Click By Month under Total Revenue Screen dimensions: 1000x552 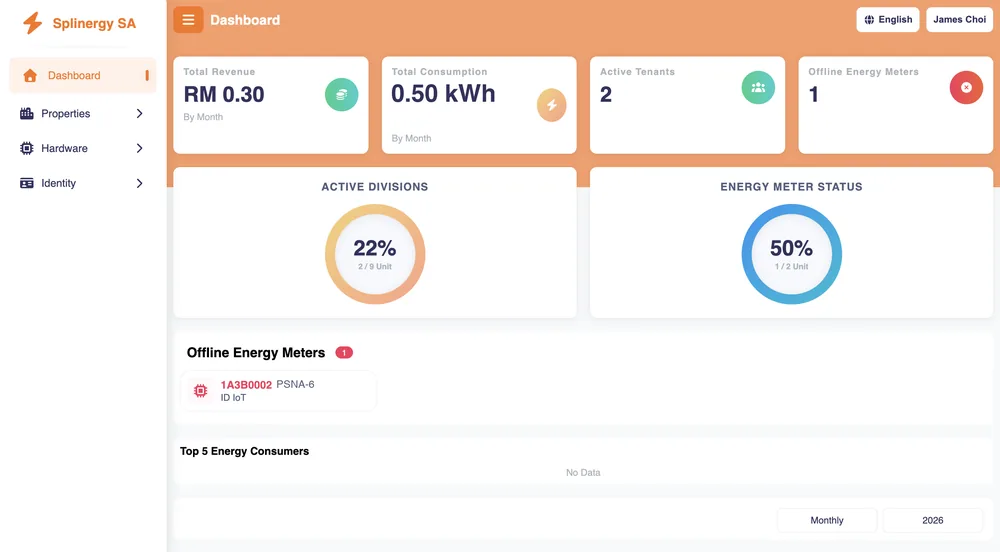(203, 117)
